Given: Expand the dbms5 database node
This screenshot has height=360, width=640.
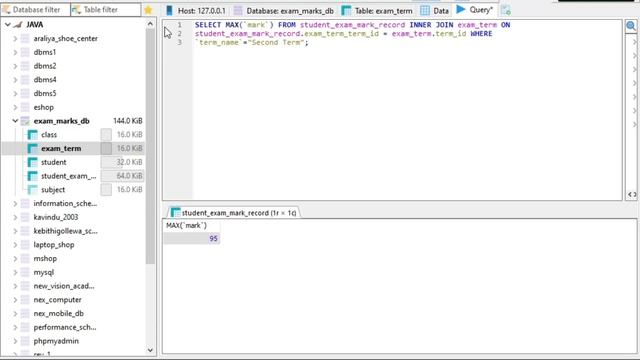Looking at the screenshot, I should tap(15, 93).
